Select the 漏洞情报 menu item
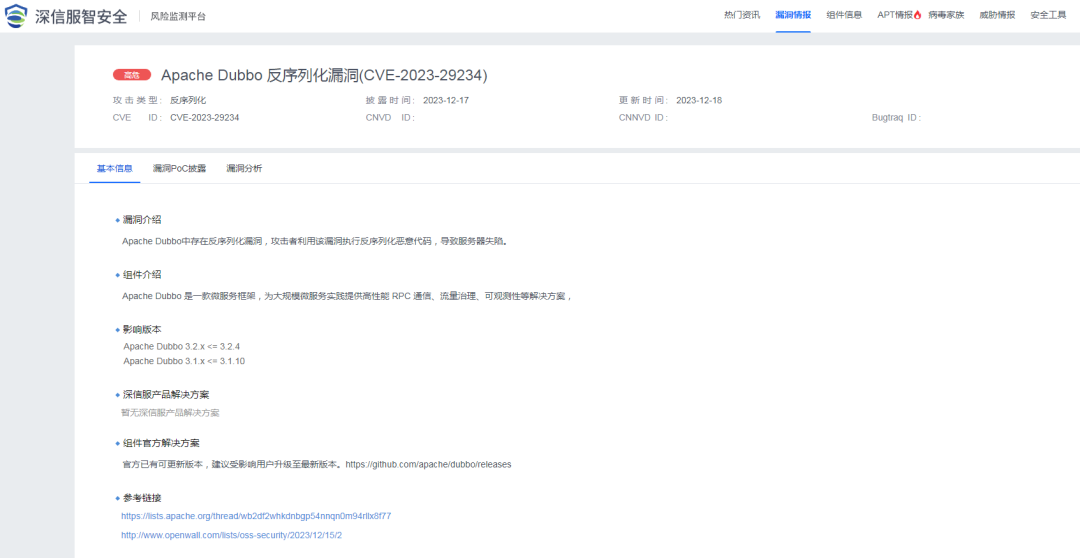 click(x=793, y=15)
